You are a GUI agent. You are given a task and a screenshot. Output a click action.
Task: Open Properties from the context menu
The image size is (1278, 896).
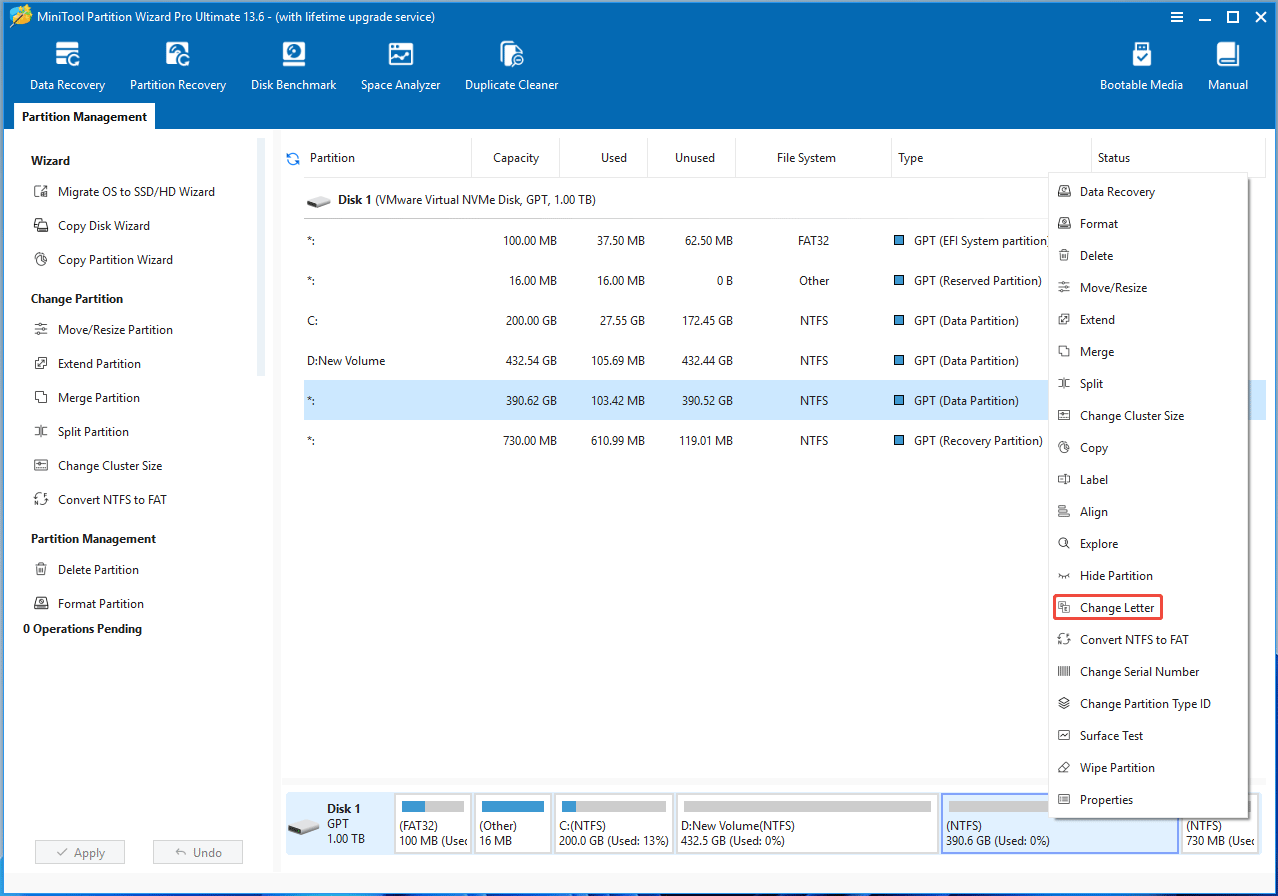tap(1148, 800)
